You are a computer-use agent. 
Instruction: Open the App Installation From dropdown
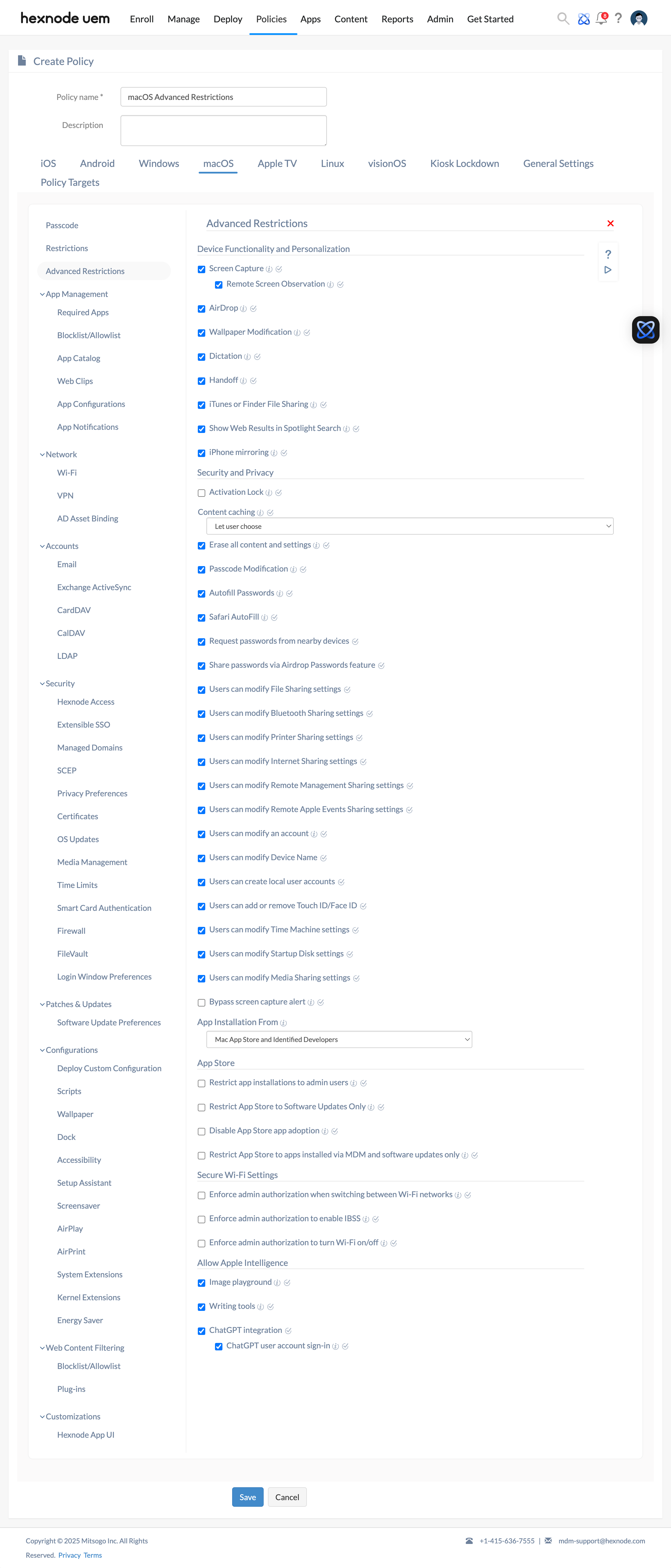tap(339, 1039)
